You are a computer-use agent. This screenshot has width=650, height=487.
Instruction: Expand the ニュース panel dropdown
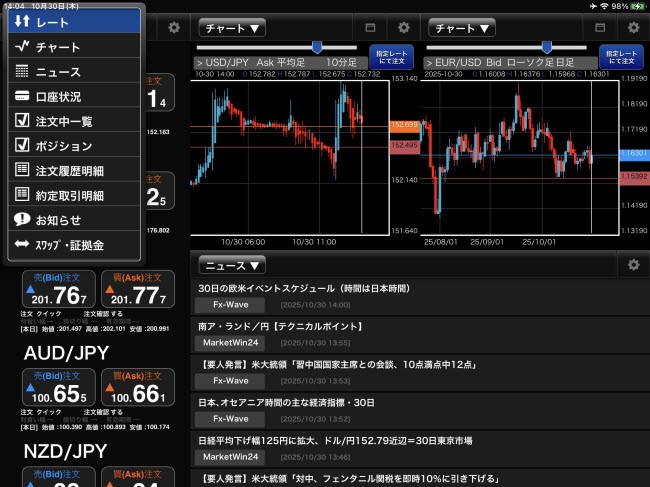click(x=232, y=265)
